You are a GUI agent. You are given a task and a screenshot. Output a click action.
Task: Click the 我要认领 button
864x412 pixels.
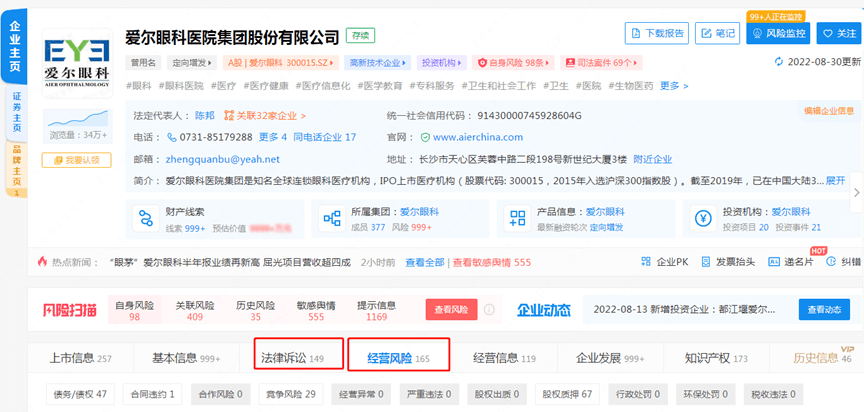click(77, 160)
